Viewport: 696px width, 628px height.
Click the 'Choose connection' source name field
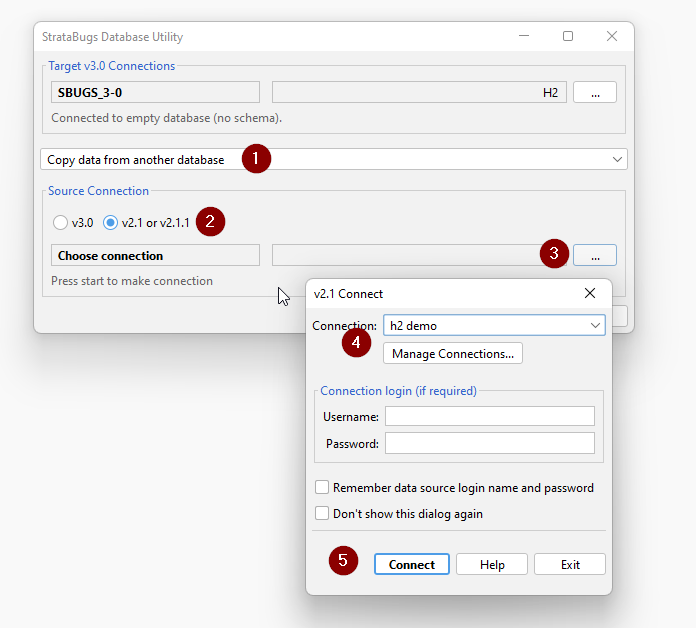(x=155, y=256)
